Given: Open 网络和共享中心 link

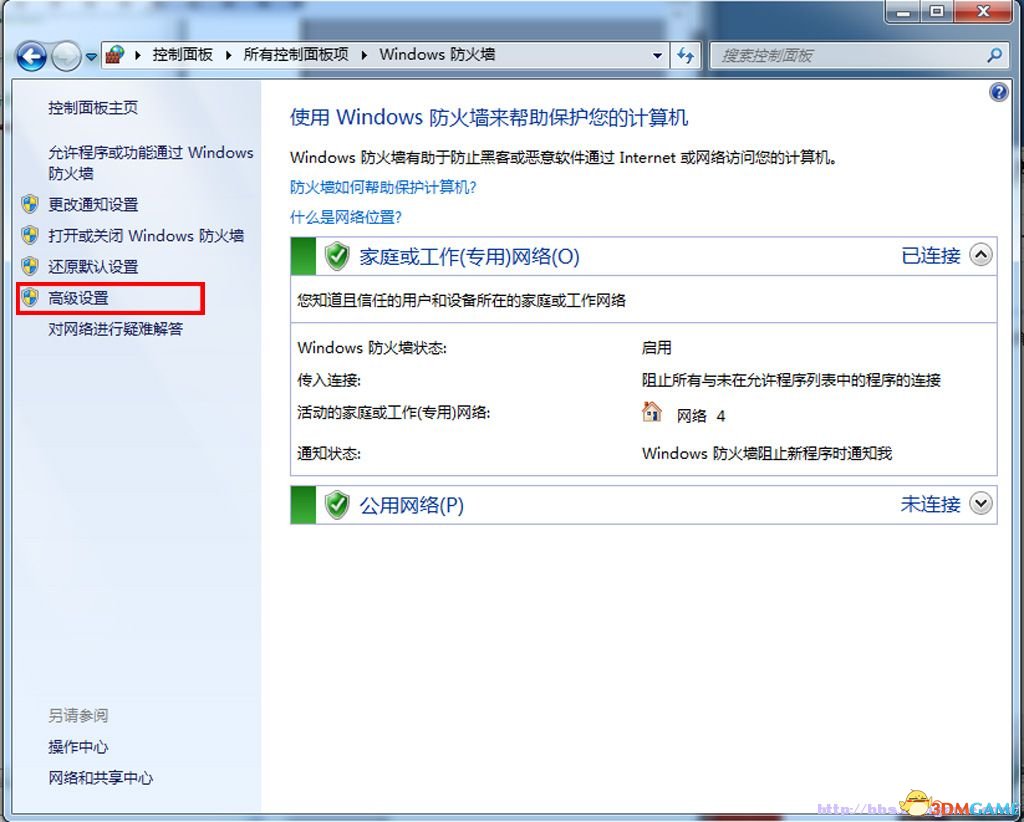Looking at the screenshot, I should pos(101,778).
